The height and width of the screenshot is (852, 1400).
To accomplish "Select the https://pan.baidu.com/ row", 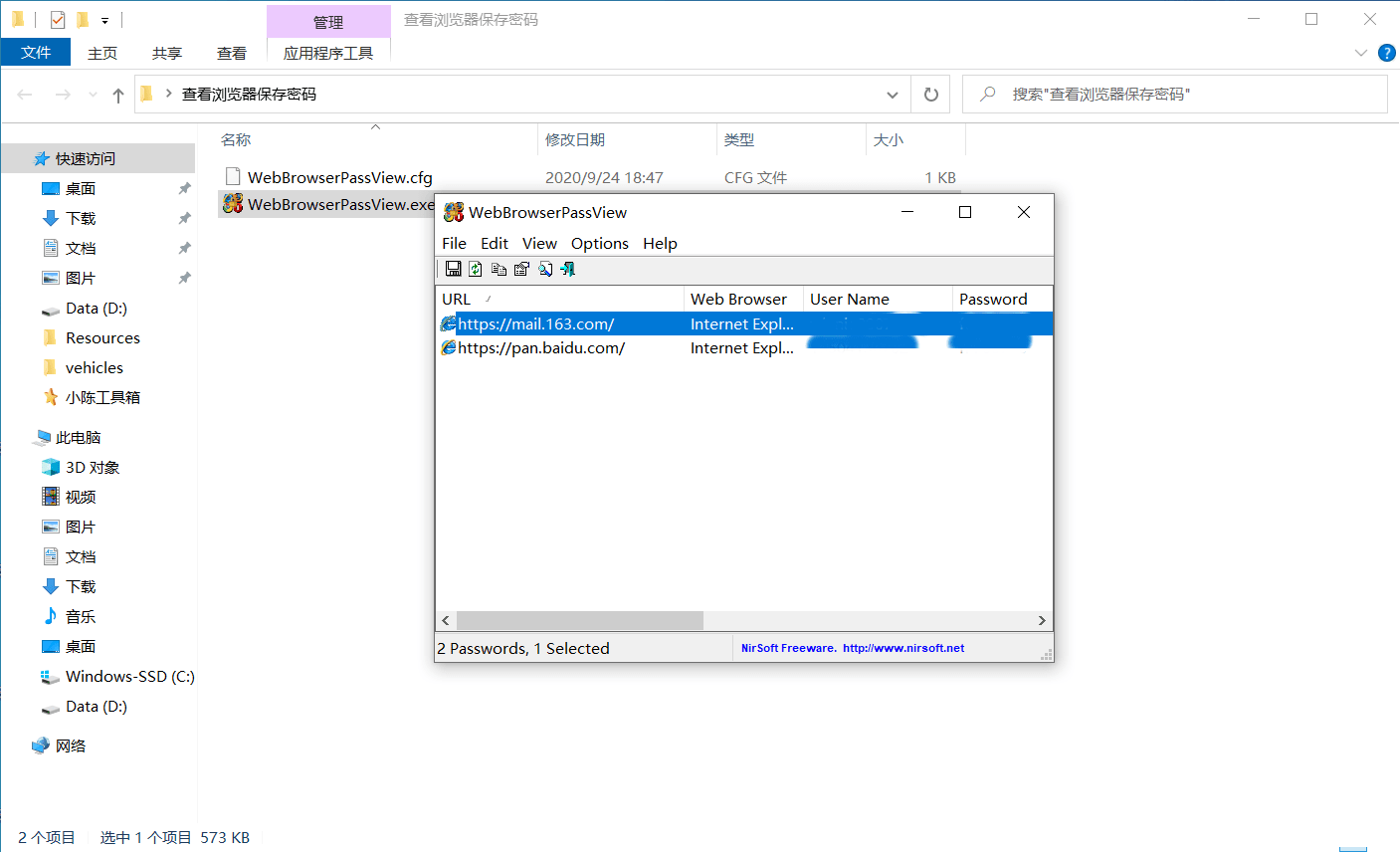I will point(744,347).
